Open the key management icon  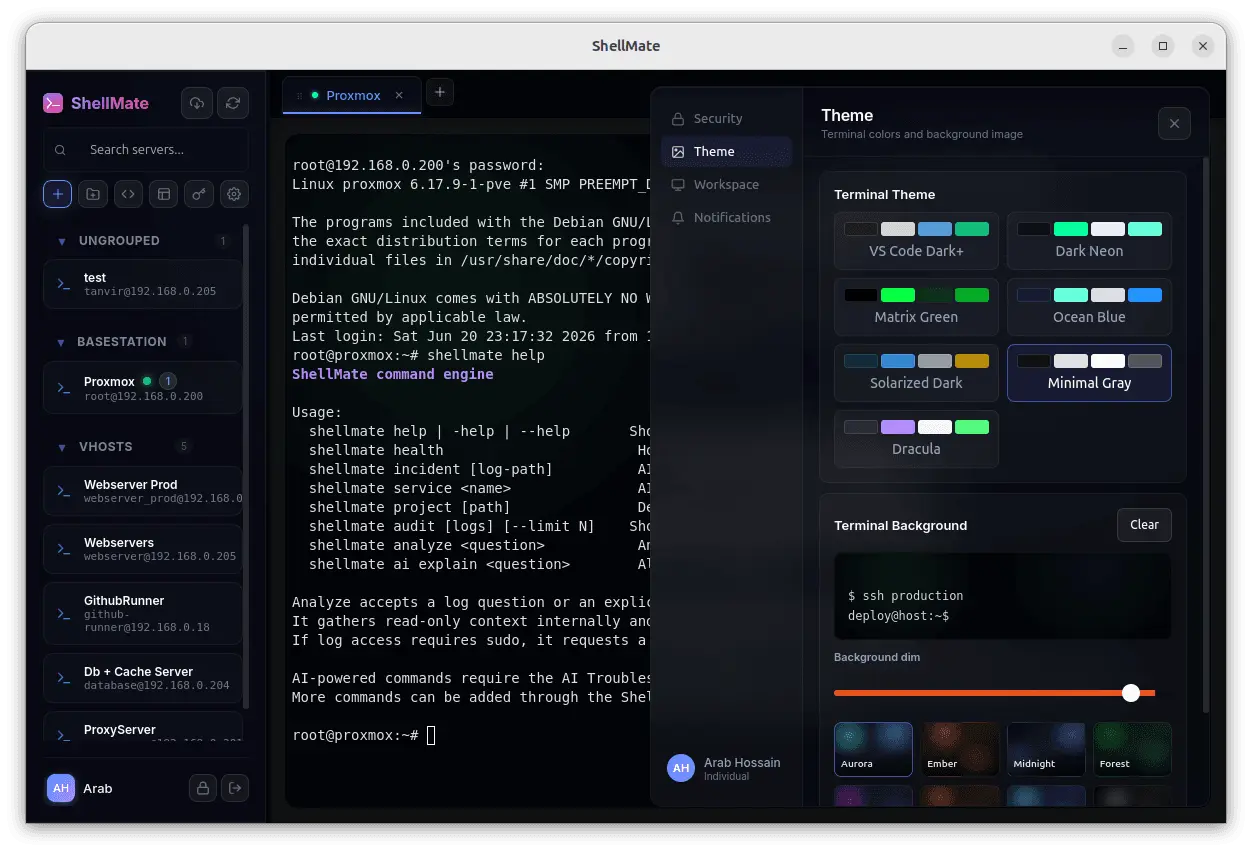pyautogui.click(x=199, y=194)
